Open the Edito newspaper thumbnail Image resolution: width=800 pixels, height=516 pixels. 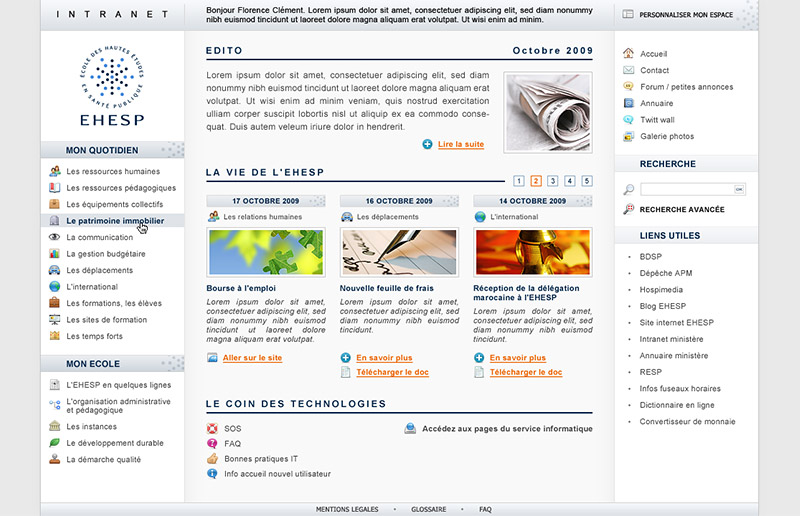548,112
